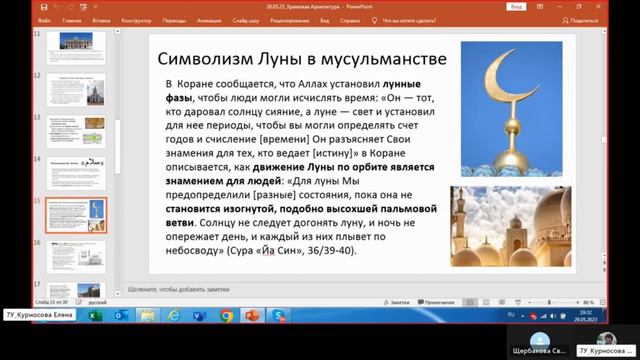Click the spell check icon in status bar
The height and width of the screenshot is (360, 640).
[x=79, y=302]
